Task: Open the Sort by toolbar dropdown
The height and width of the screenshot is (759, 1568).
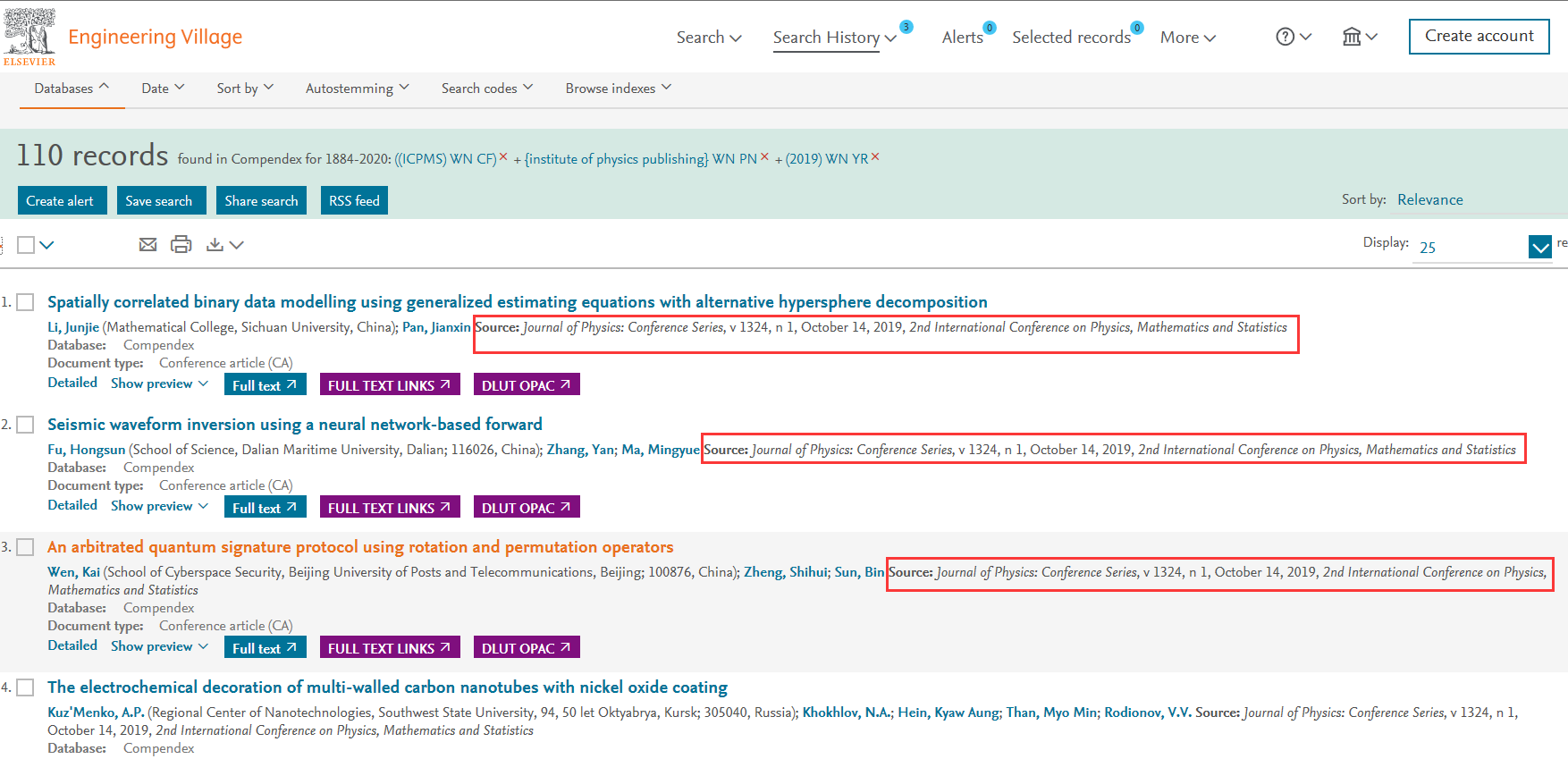Action: [x=245, y=88]
